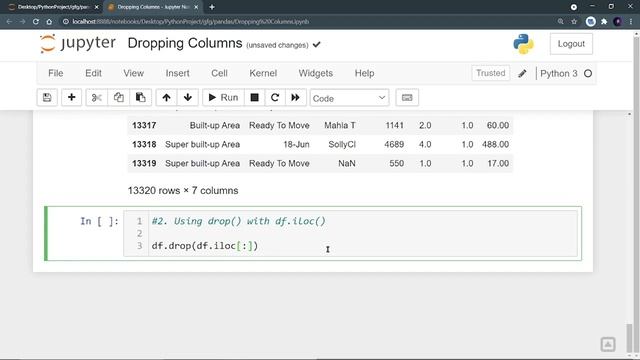Click the Trusted notebook button
The image size is (640, 360).
point(491,73)
